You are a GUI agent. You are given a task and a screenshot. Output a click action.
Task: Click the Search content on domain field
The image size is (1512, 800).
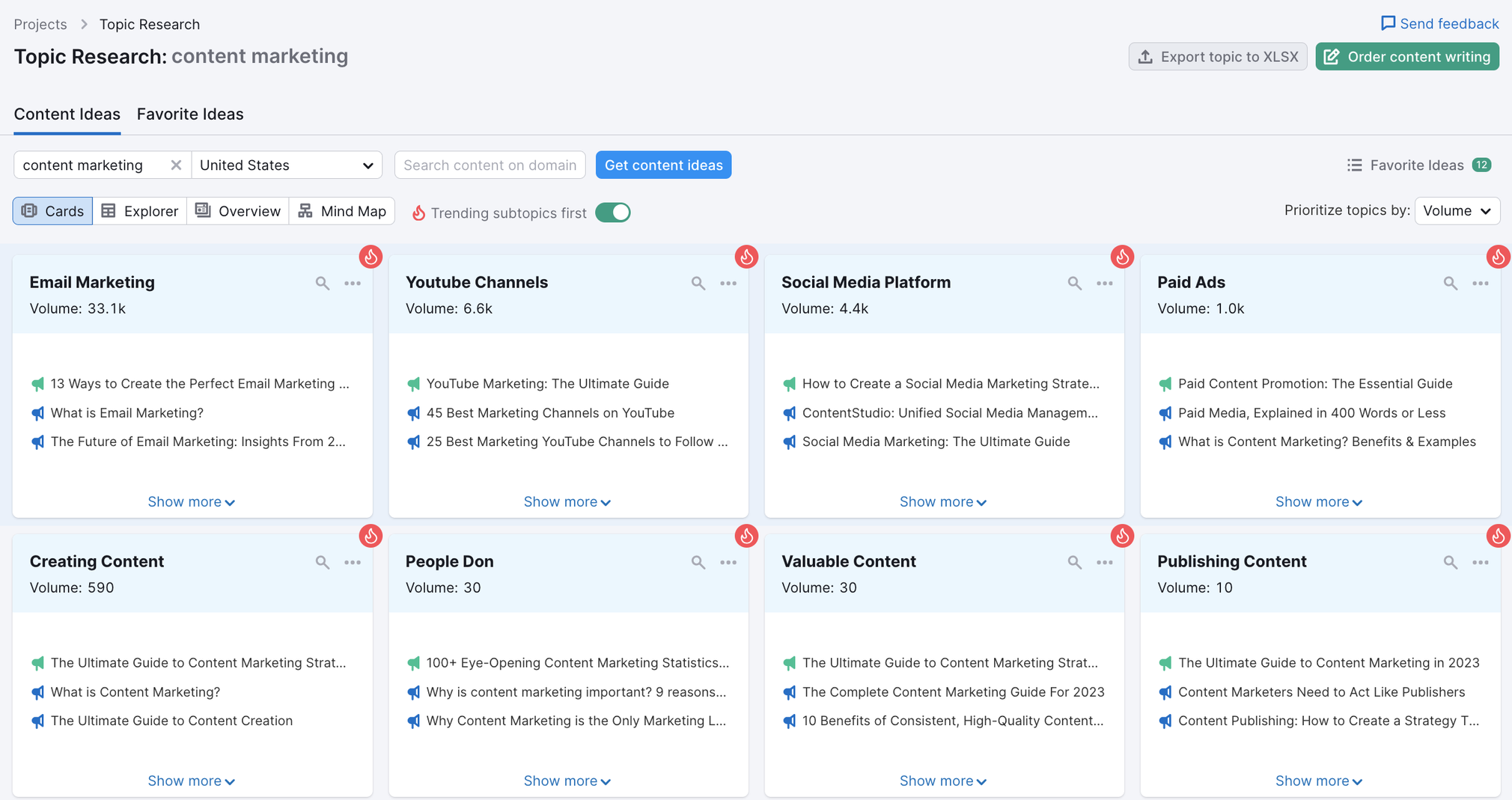pyautogui.click(x=490, y=165)
